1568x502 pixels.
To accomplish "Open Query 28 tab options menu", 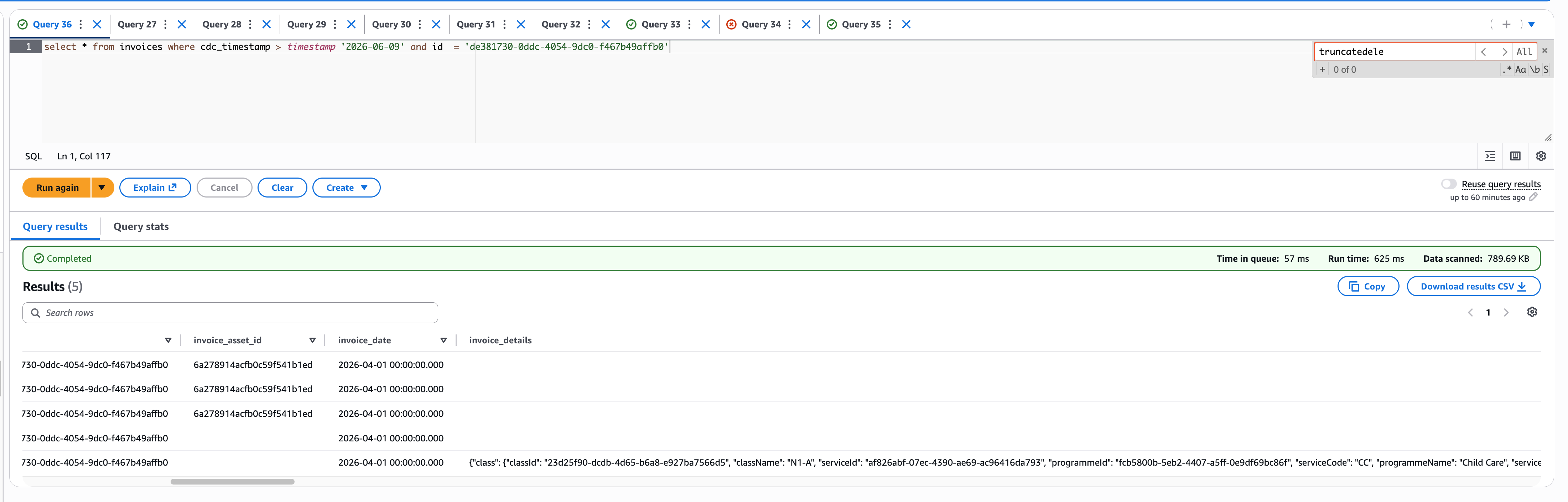I will tap(250, 24).
